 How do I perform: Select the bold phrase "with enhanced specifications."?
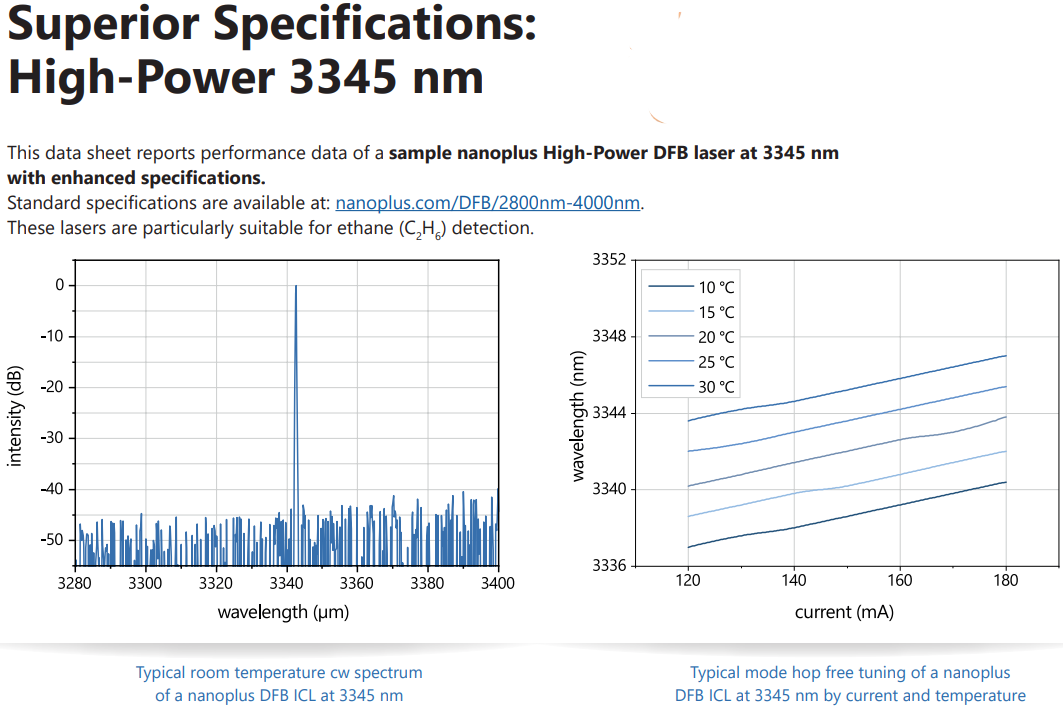pos(136,178)
